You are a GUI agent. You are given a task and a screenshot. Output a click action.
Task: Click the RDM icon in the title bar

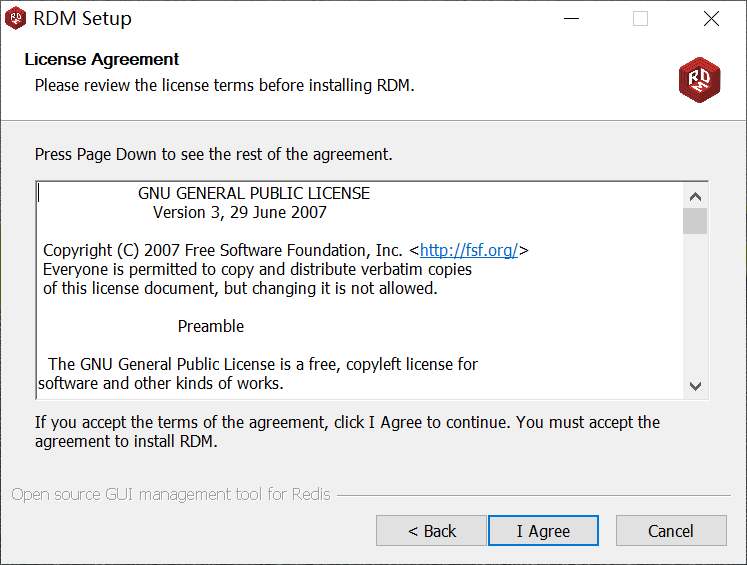[16, 19]
